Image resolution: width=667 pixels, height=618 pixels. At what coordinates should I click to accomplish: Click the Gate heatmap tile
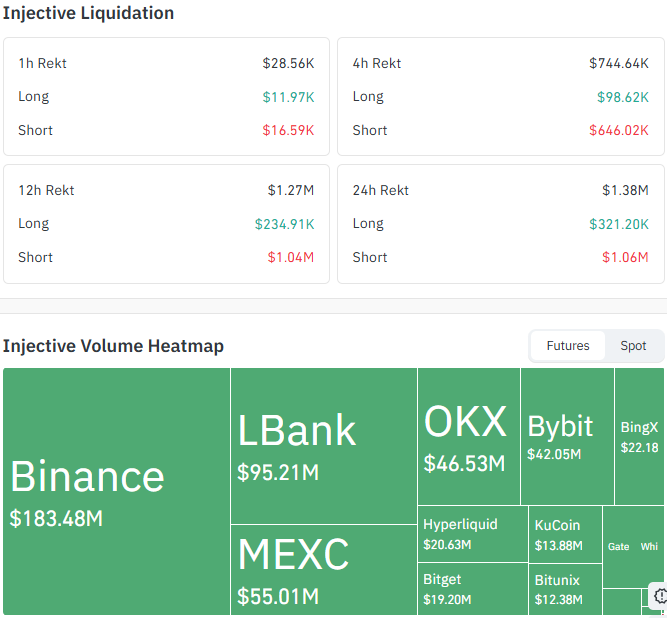pyautogui.click(x=619, y=547)
